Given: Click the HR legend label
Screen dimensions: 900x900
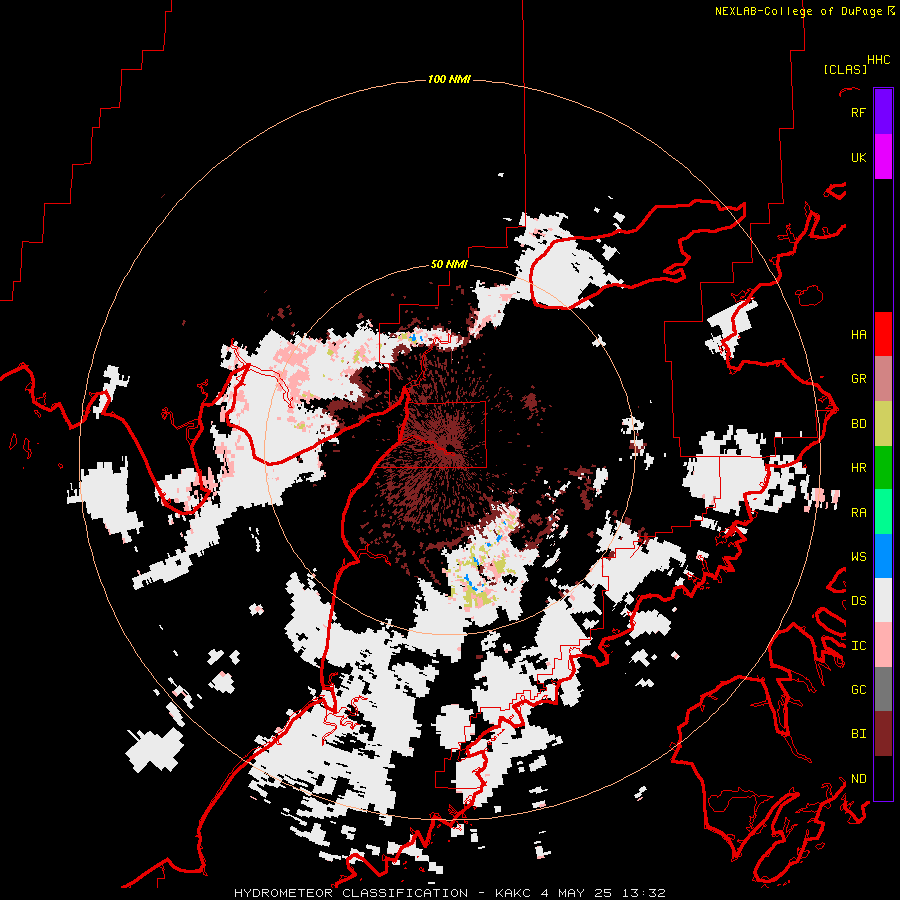Looking at the screenshot, I should (858, 468).
